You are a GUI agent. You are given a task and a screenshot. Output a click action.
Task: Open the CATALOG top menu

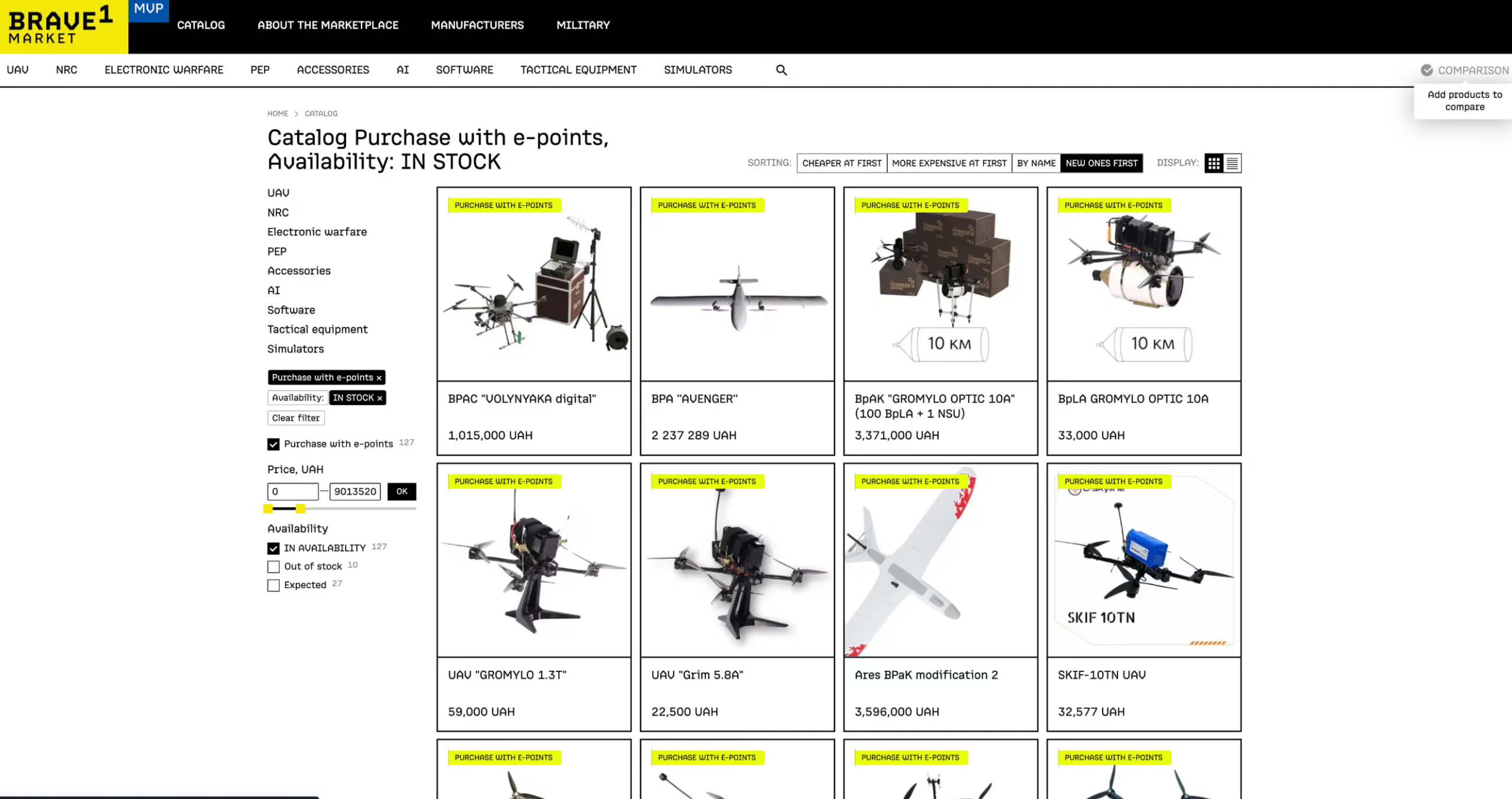[x=201, y=25]
